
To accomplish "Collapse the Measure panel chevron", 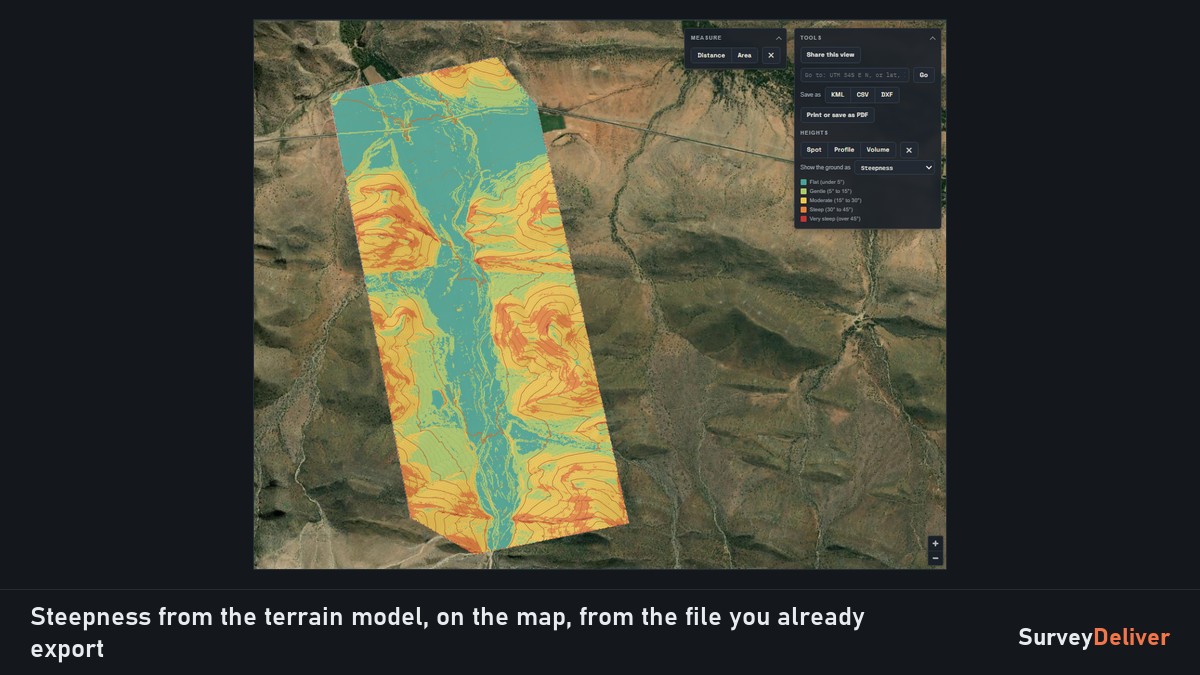I will point(779,38).
